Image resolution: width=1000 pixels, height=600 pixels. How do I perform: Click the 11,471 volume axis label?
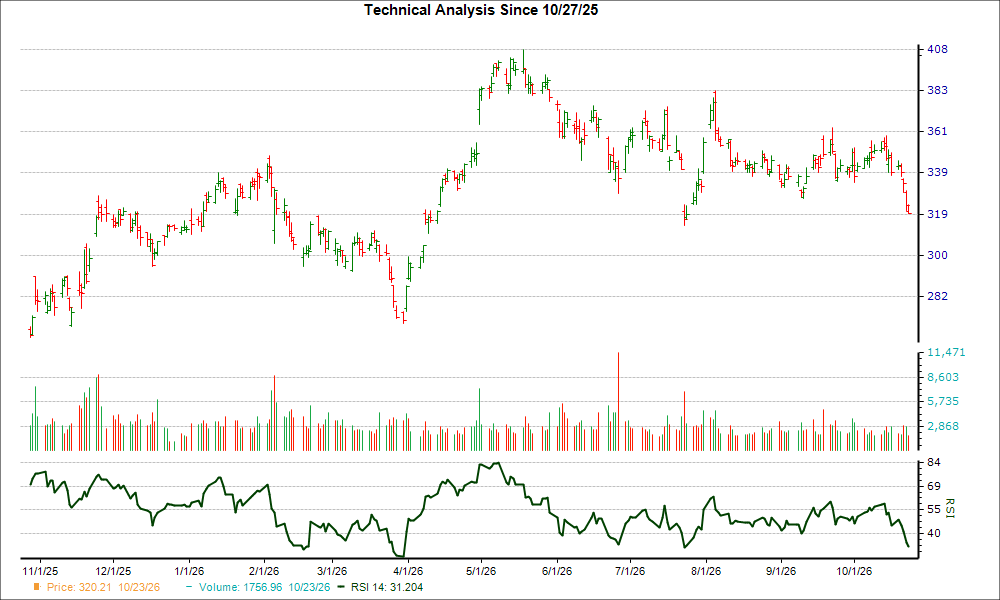(946, 352)
